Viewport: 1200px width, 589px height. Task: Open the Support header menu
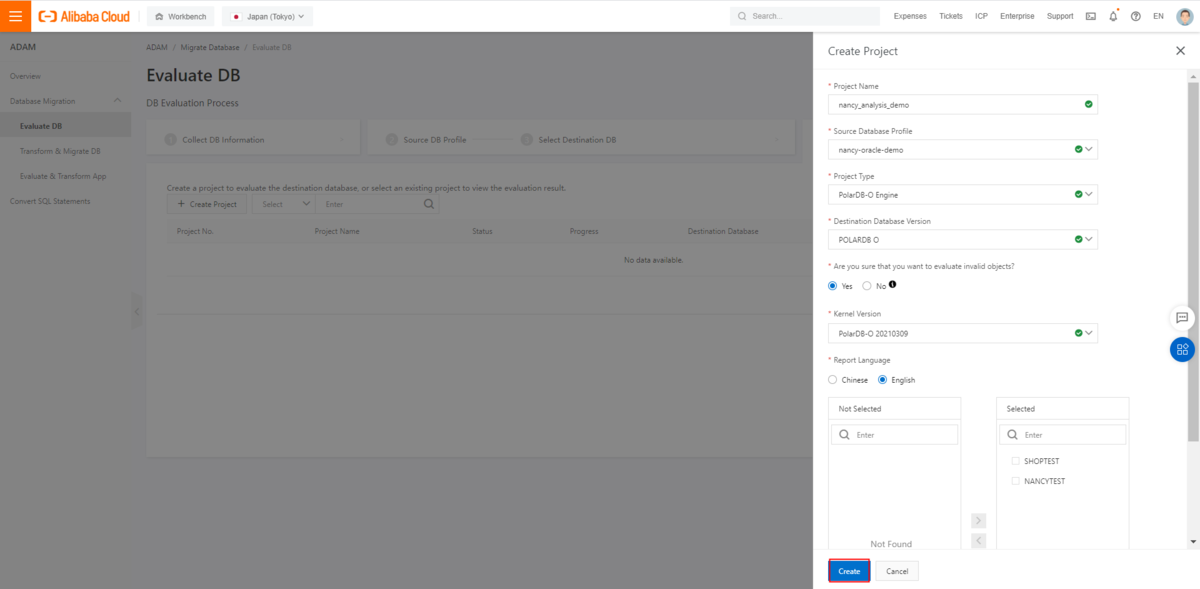(x=1060, y=16)
